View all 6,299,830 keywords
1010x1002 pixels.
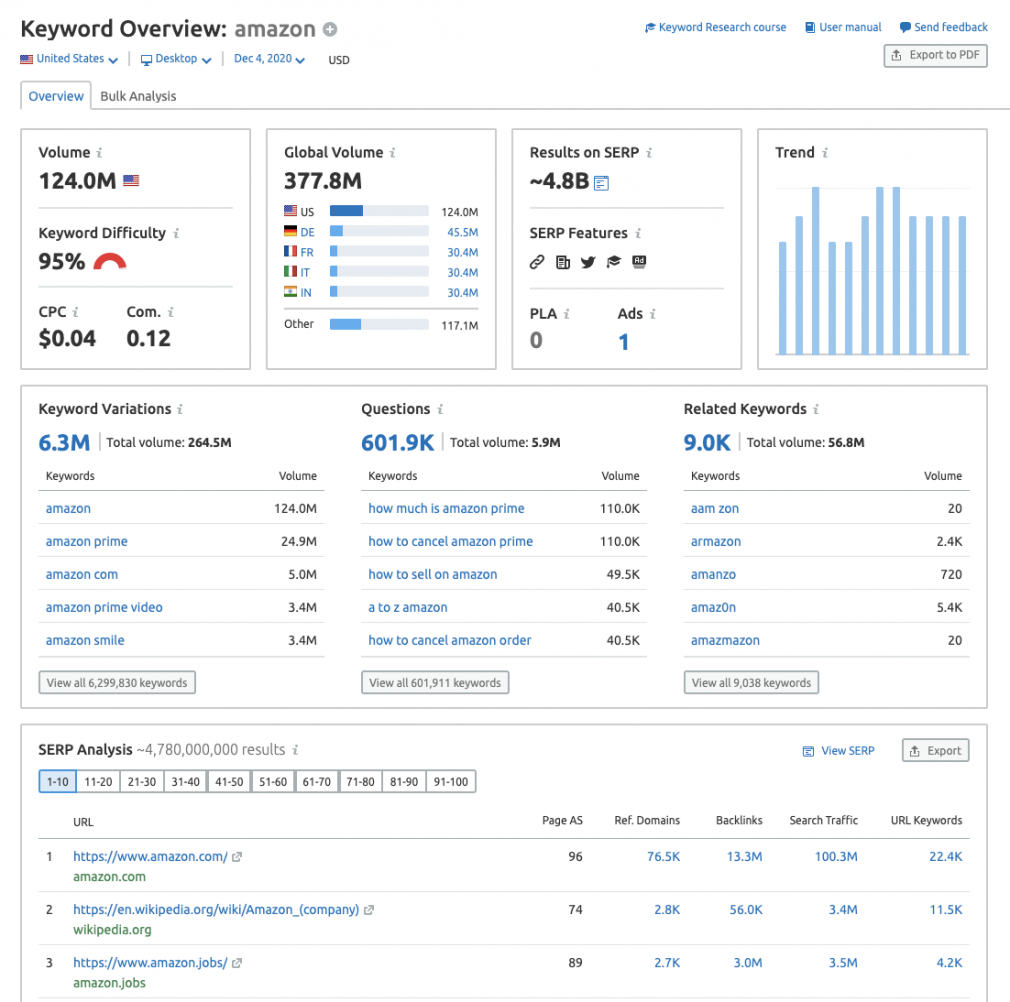click(117, 683)
